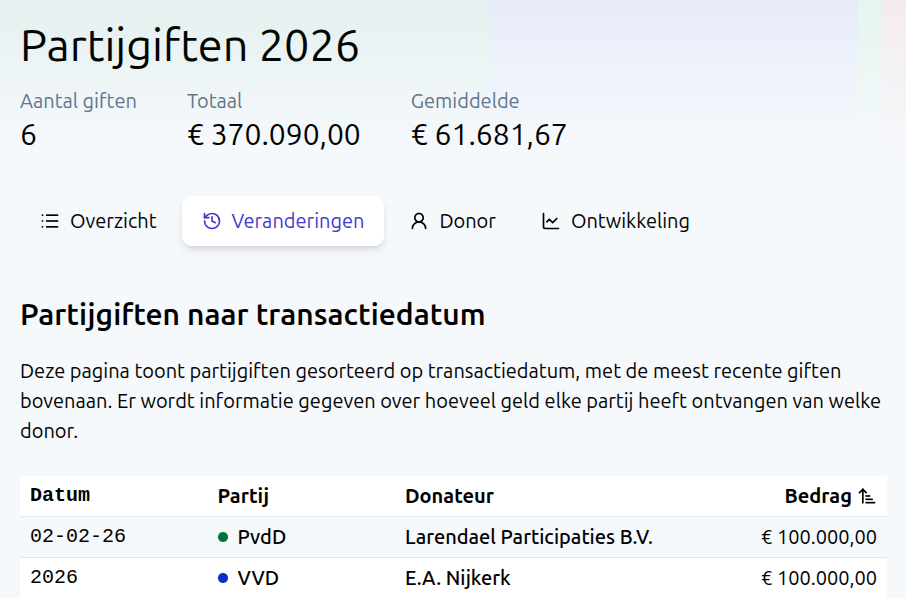Select the Veranderingen tab

pyautogui.click(x=283, y=221)
